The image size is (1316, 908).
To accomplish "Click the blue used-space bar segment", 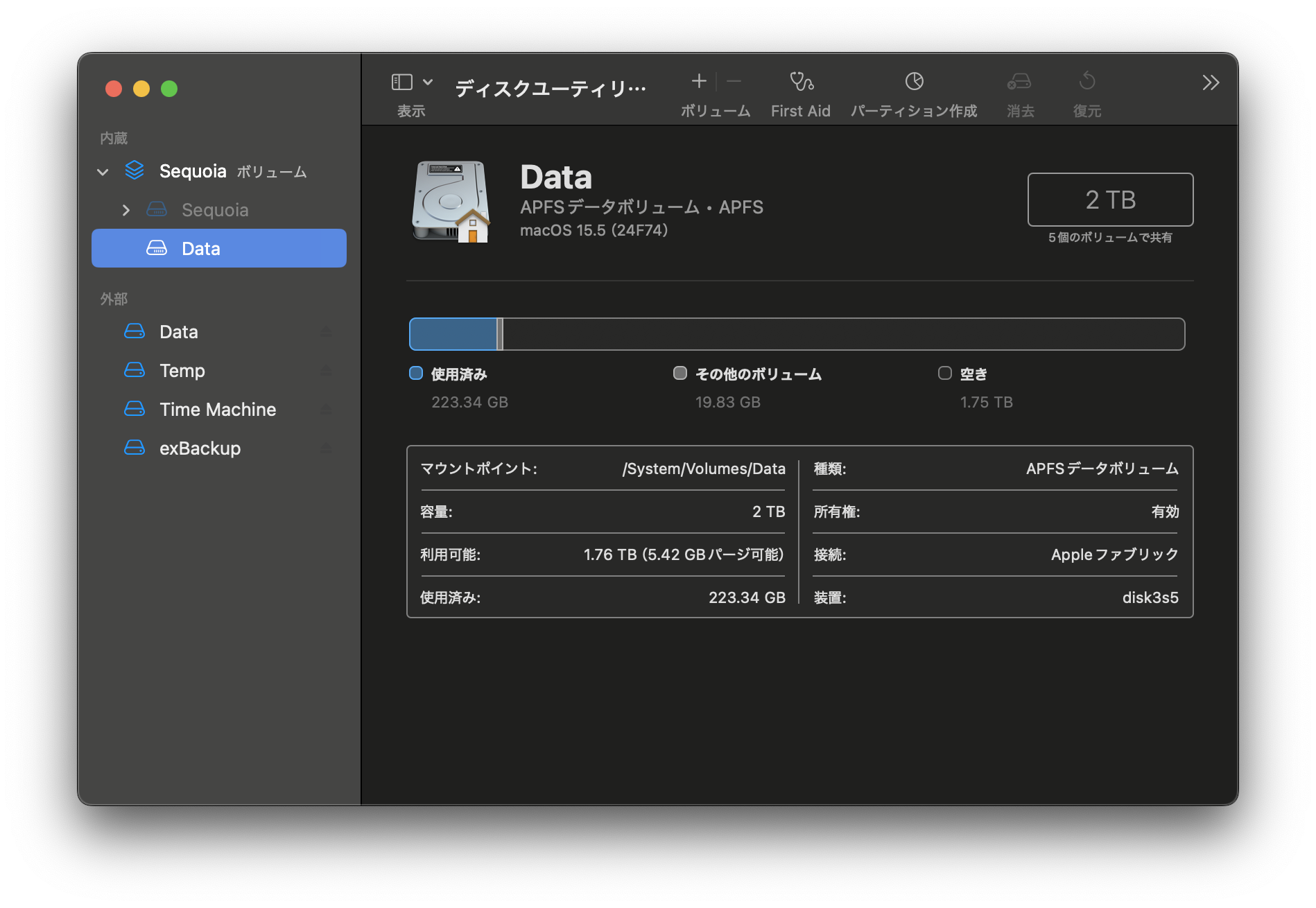I will (453, 335).
